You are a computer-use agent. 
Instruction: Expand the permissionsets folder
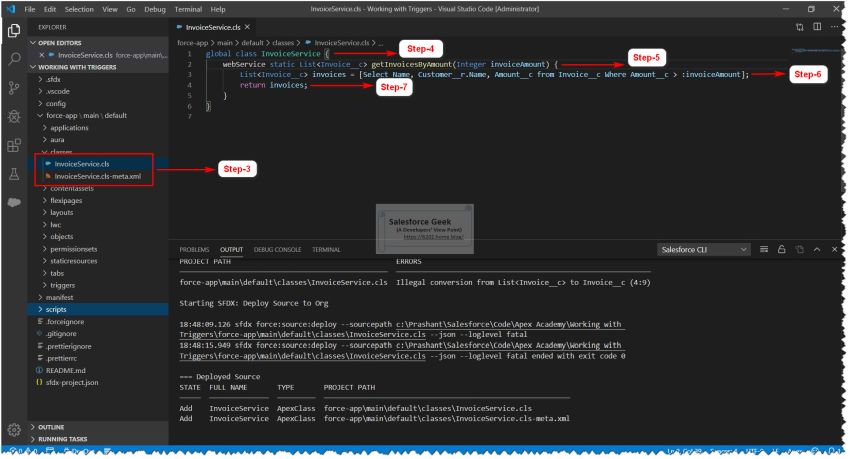click(73, 249)
